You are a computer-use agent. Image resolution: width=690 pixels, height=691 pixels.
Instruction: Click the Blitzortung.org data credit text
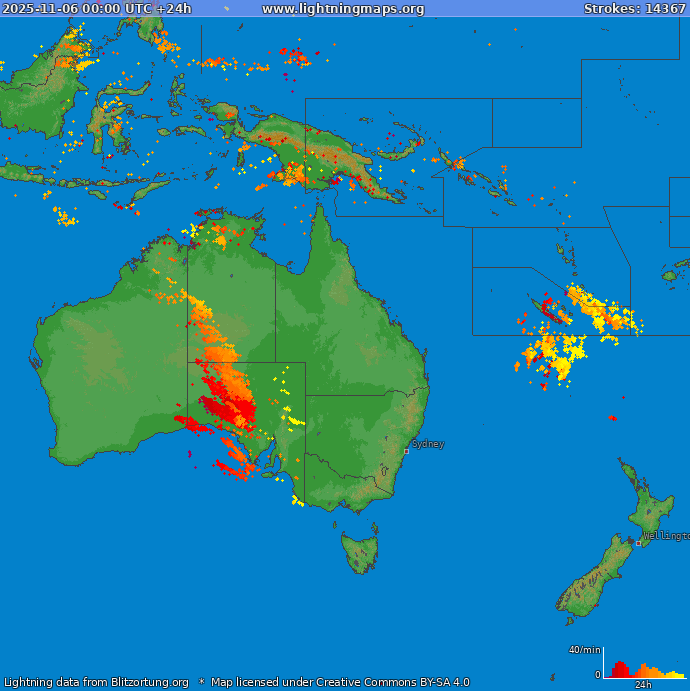point(96,682)
